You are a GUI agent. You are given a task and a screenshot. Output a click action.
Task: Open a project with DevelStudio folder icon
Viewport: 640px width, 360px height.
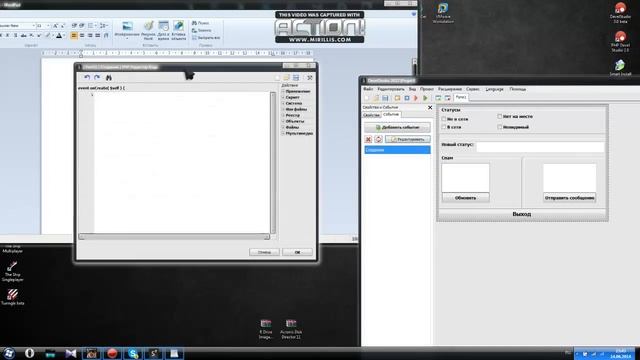tap(376, 98)
